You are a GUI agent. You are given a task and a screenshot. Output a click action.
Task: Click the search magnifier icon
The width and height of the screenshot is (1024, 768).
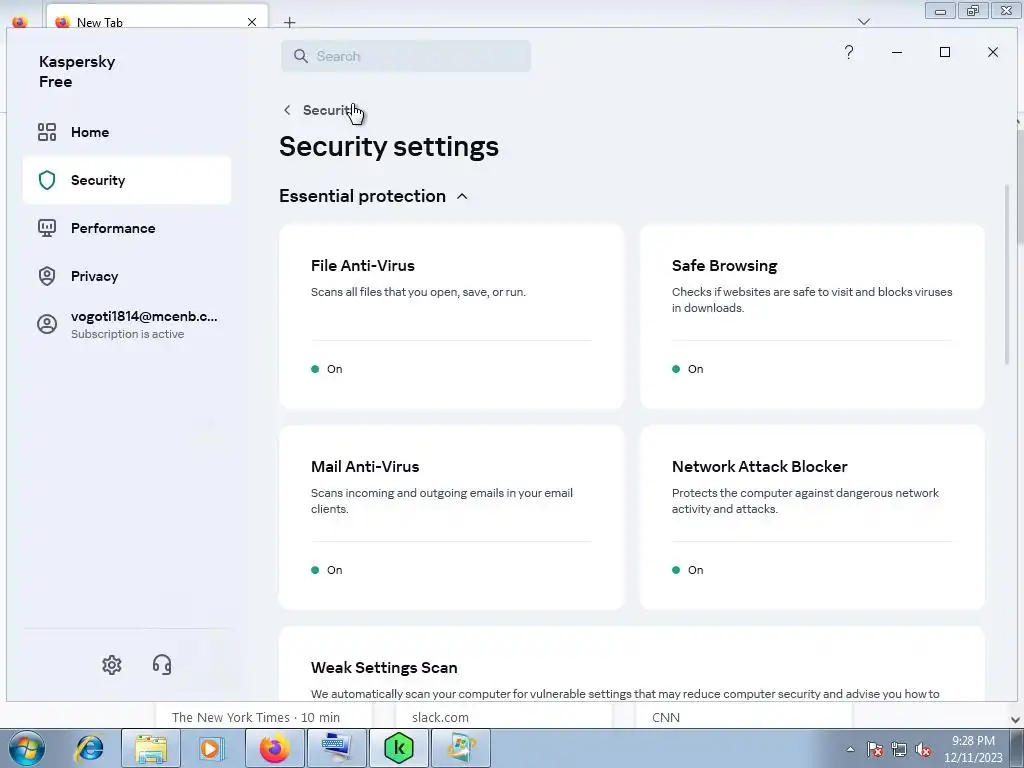300,56
